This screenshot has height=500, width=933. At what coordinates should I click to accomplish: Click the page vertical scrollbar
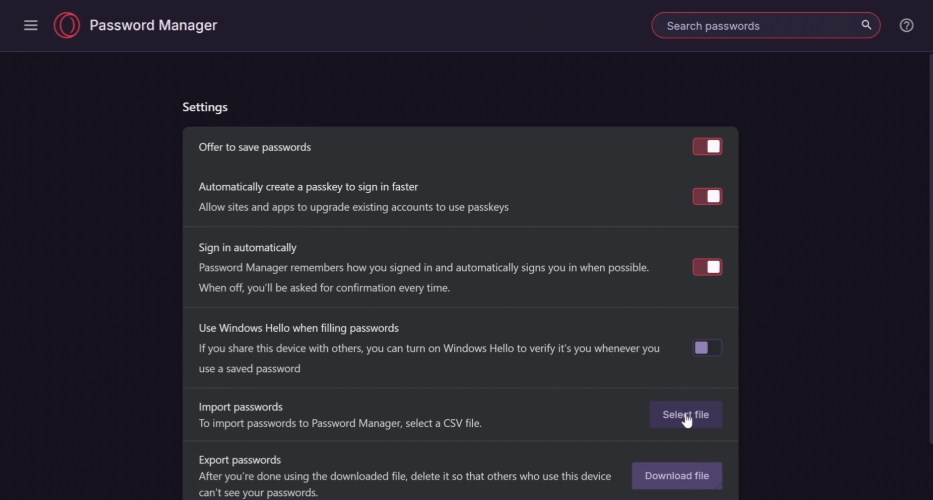pyautogui.click(x=930, y=249)
